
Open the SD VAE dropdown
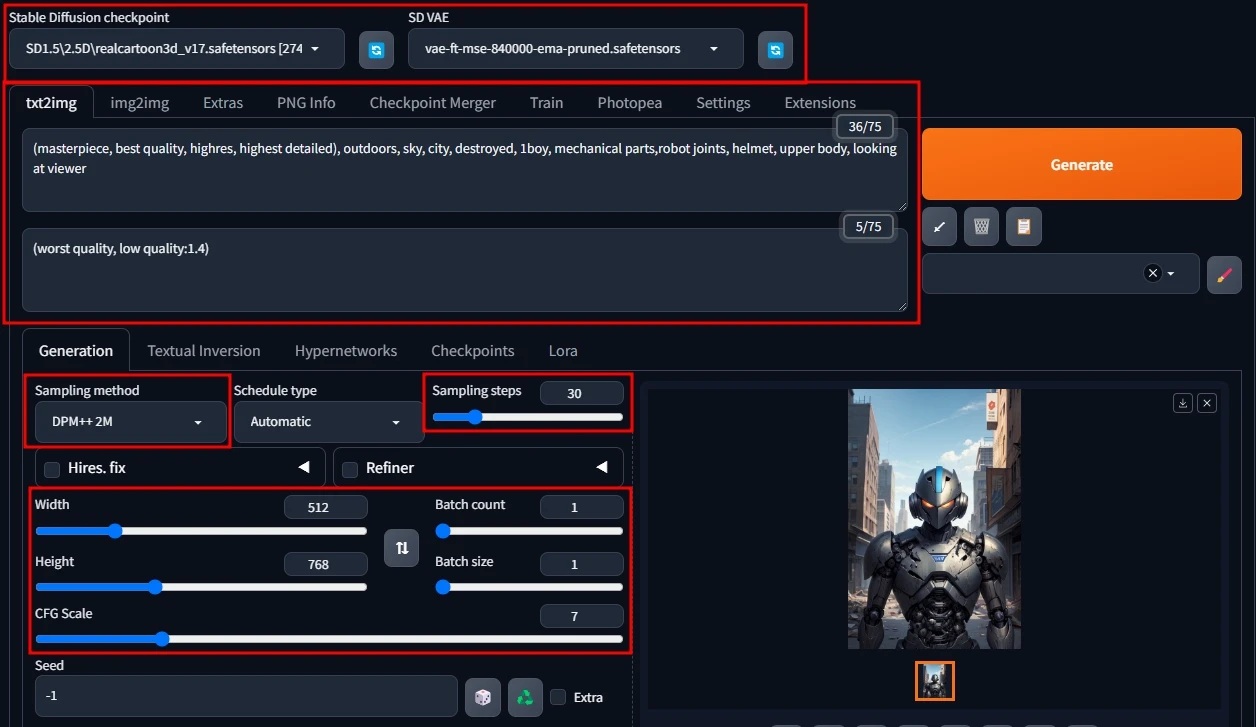click(x=576, y=49)
